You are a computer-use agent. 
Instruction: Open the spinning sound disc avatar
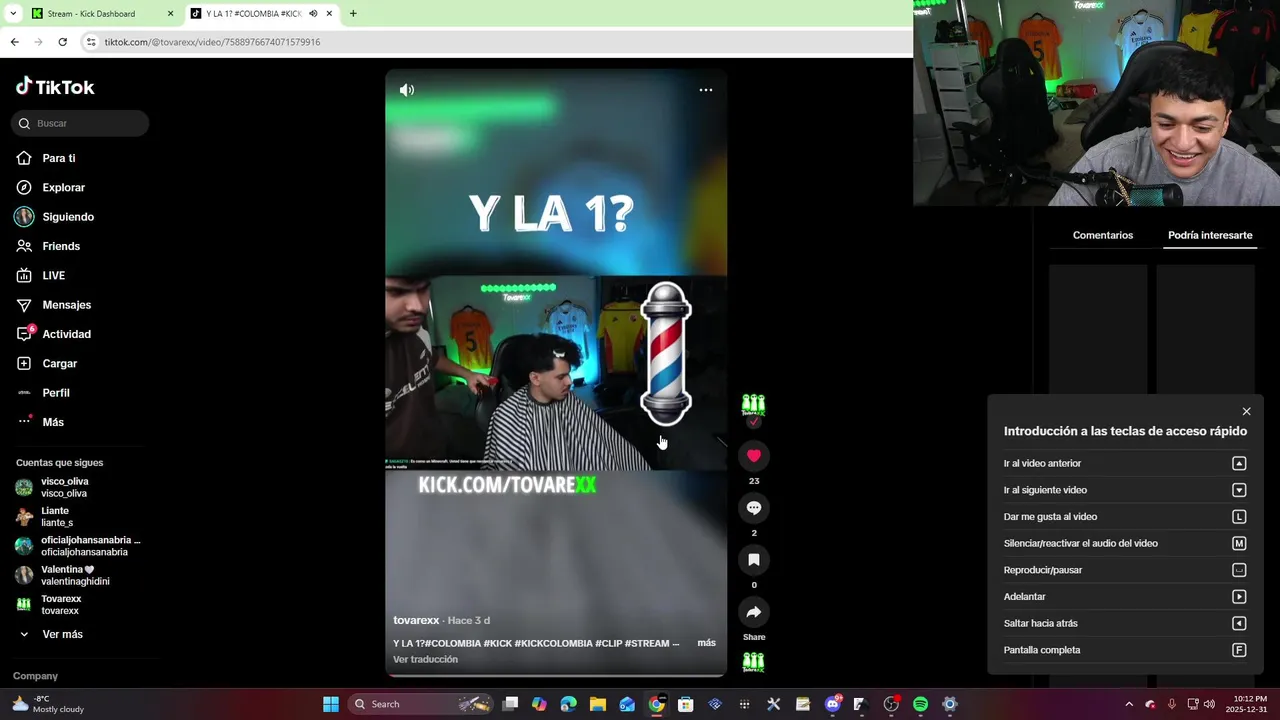tap(753, 662)
